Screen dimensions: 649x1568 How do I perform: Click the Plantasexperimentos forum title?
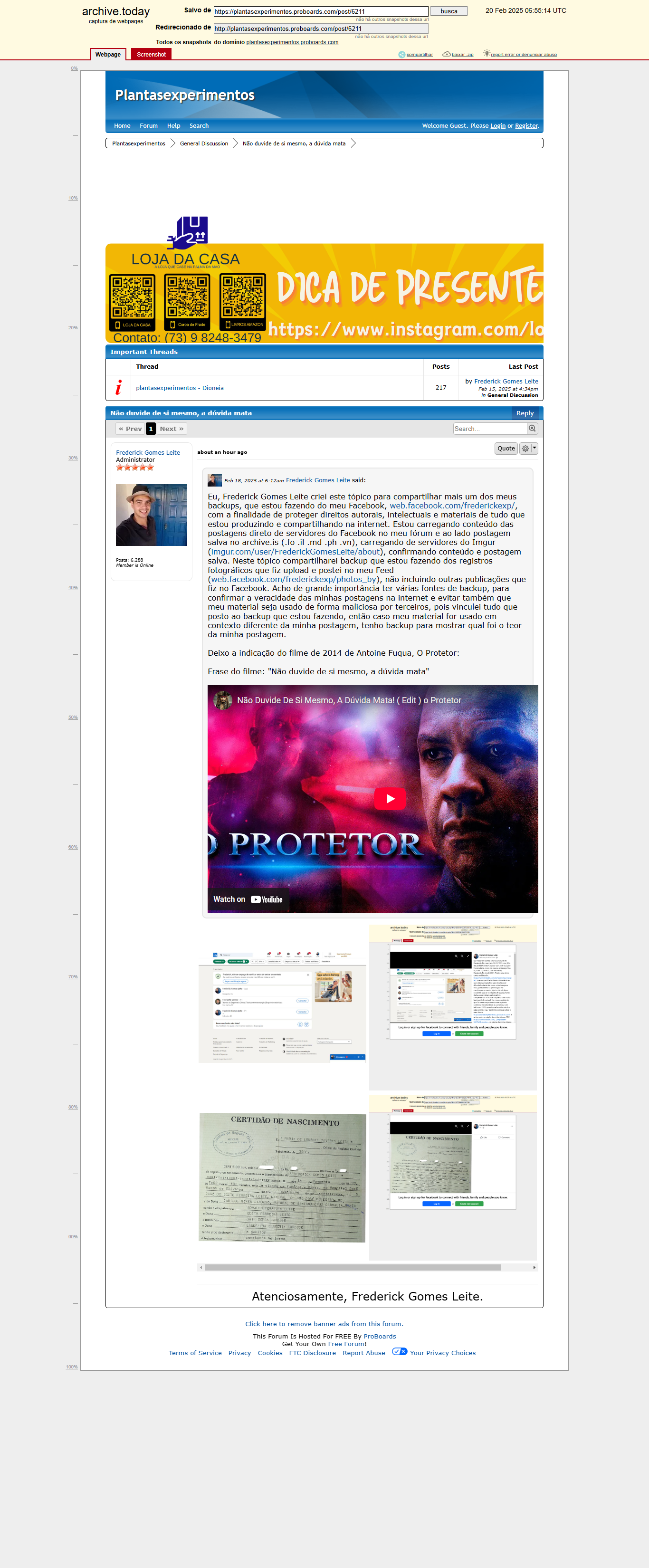[x=184, y=95]
